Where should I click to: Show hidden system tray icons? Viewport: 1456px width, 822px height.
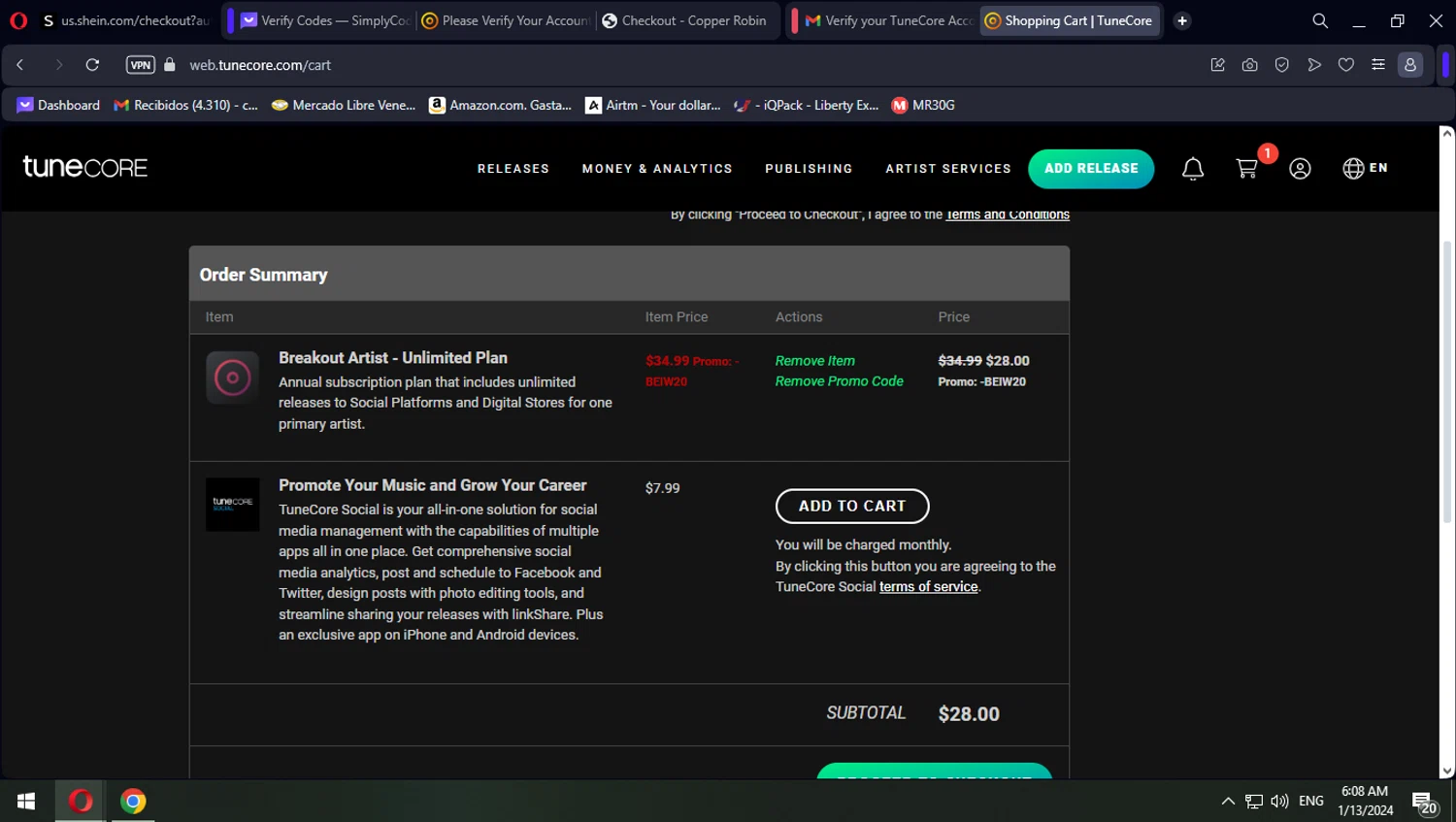(1228, 802)
